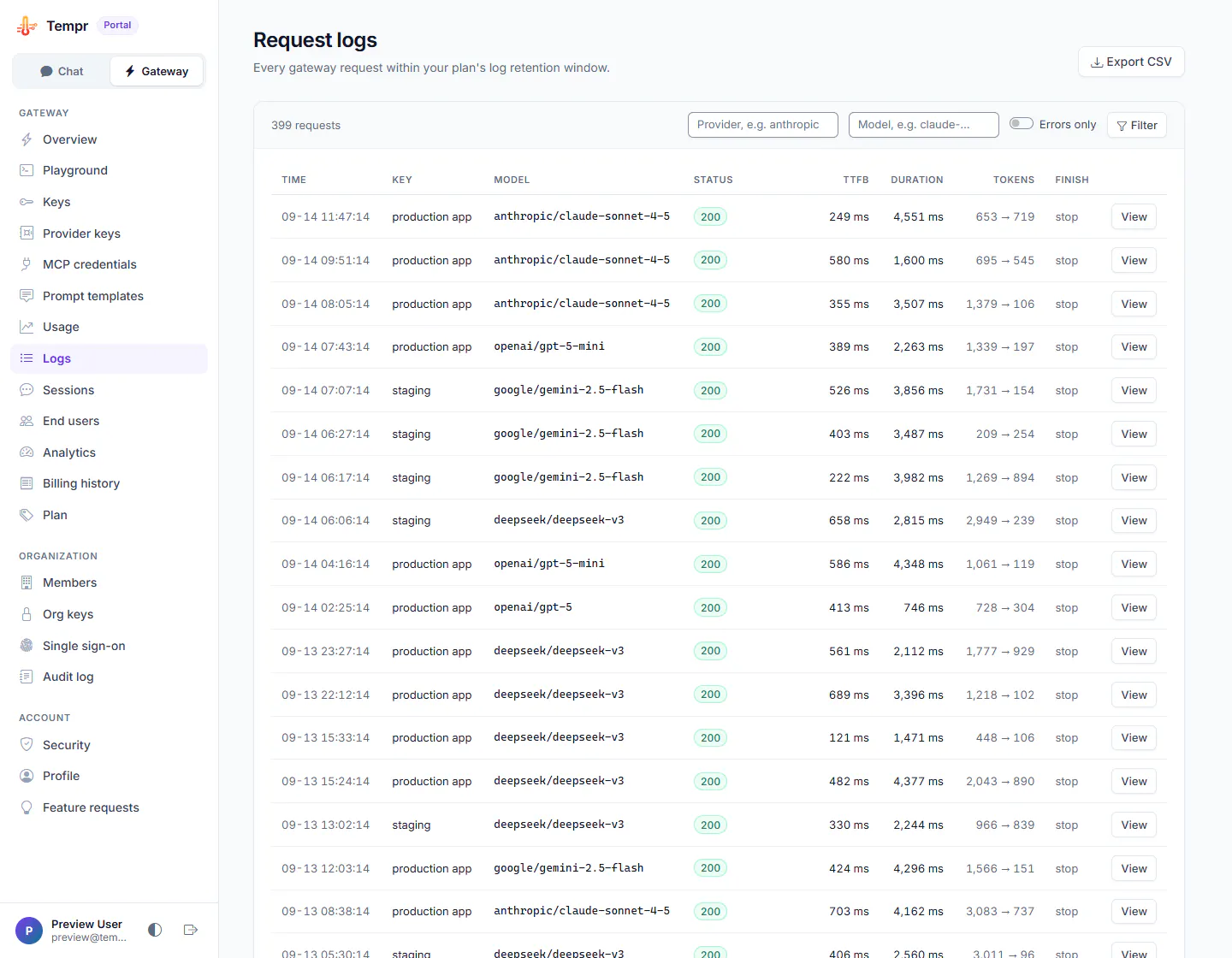Focus the Provider filter input
Viewport: 1232px width, 958px height.
(x=763, y=125)
